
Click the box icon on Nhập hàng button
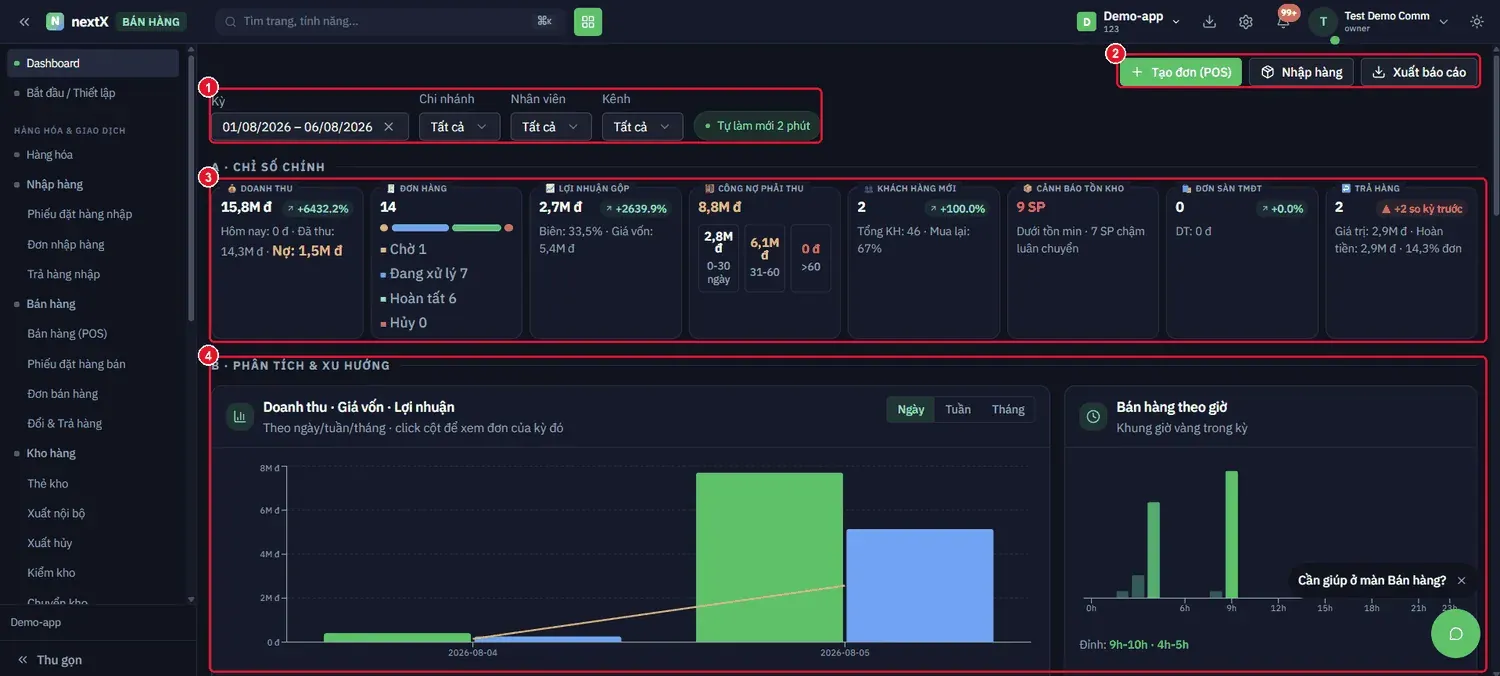click(x=1267, y=72)
